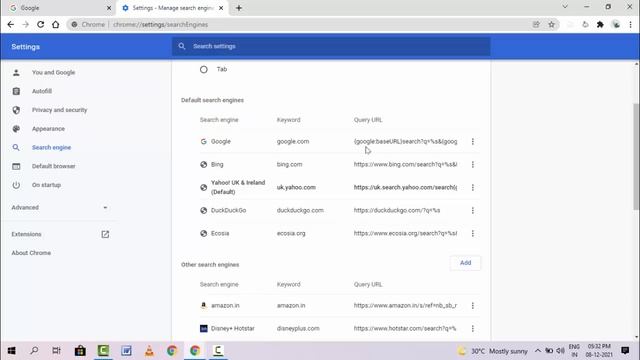640x360 pixels.
Task: Click the profile avatar icon
Action: (616, 24)
